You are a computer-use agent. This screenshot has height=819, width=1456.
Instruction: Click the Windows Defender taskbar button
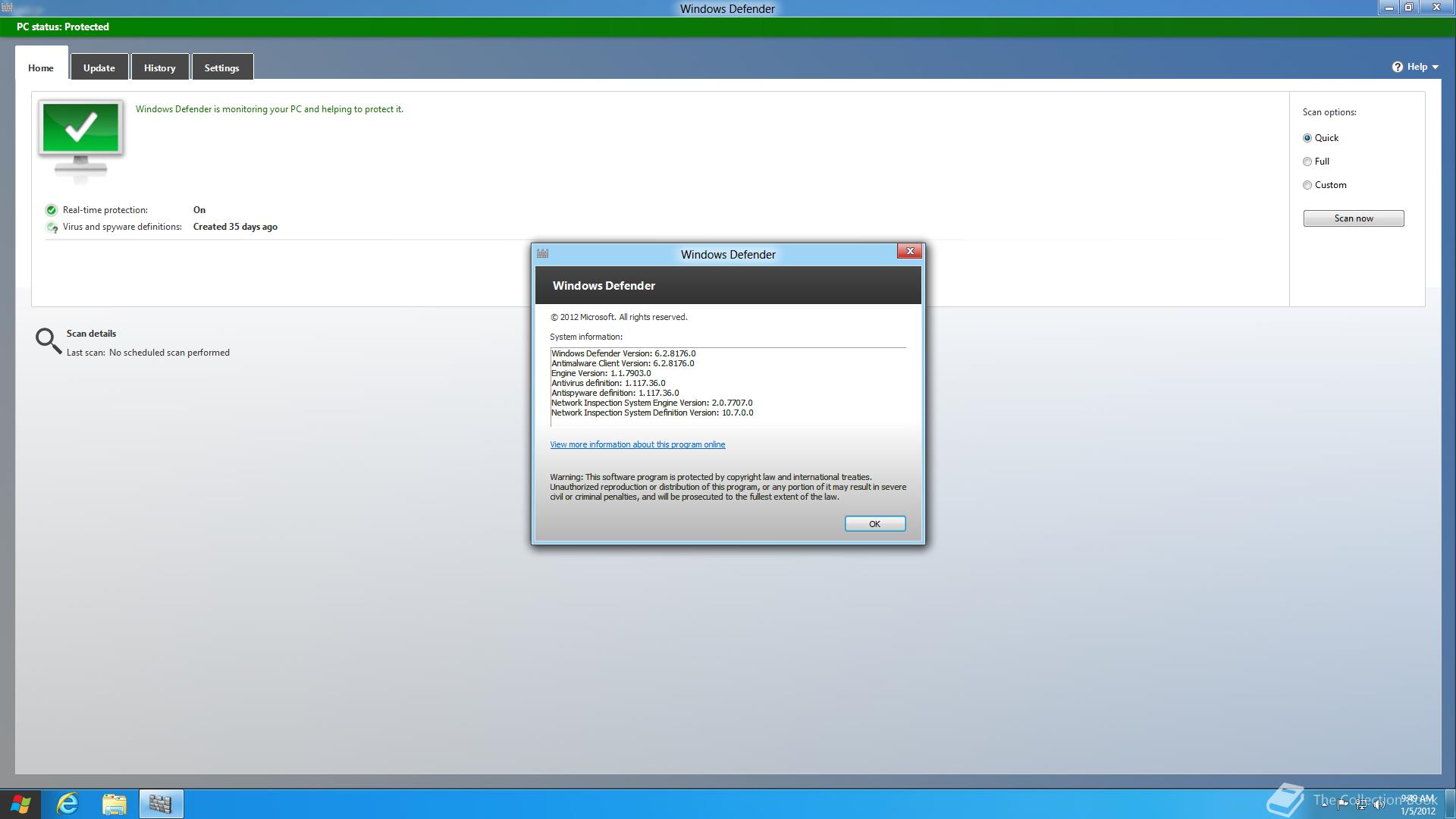coord(161,804)
